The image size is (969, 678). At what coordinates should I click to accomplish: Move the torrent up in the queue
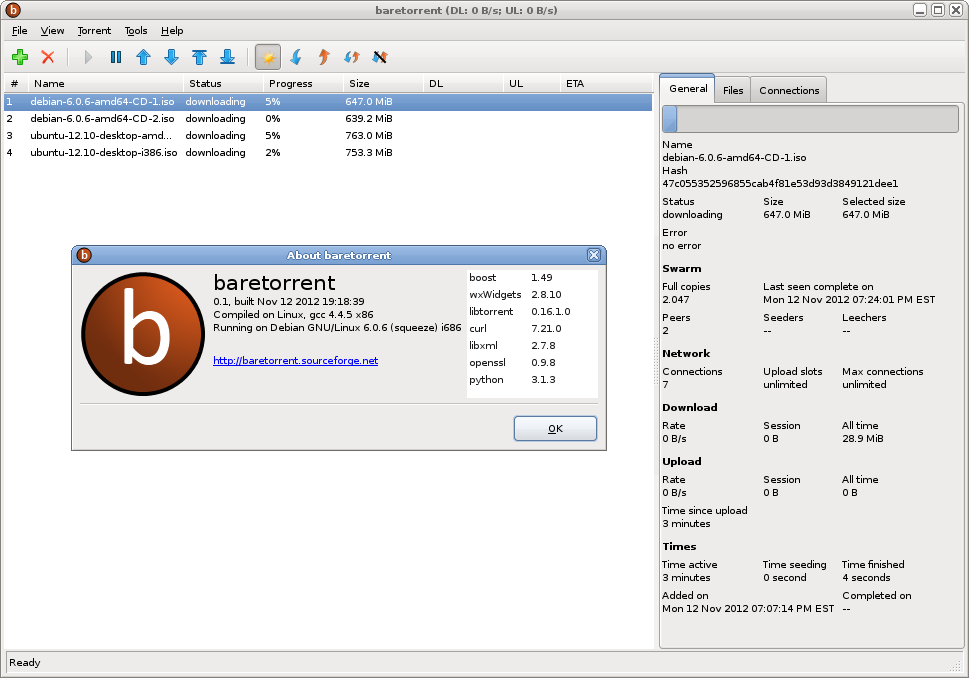click(143, 57)
